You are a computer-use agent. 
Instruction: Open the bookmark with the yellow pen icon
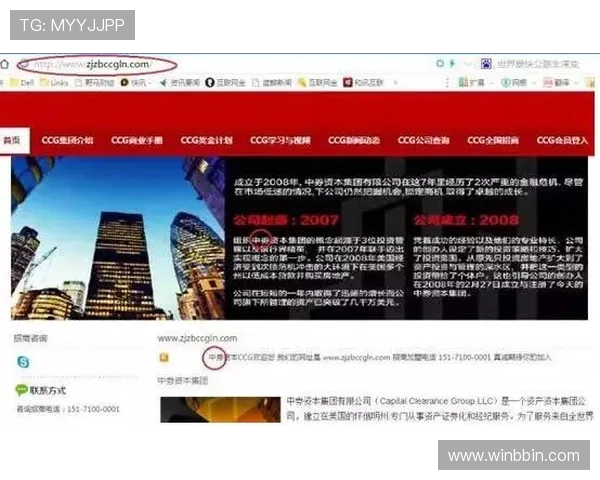click(x=318, y=82)
